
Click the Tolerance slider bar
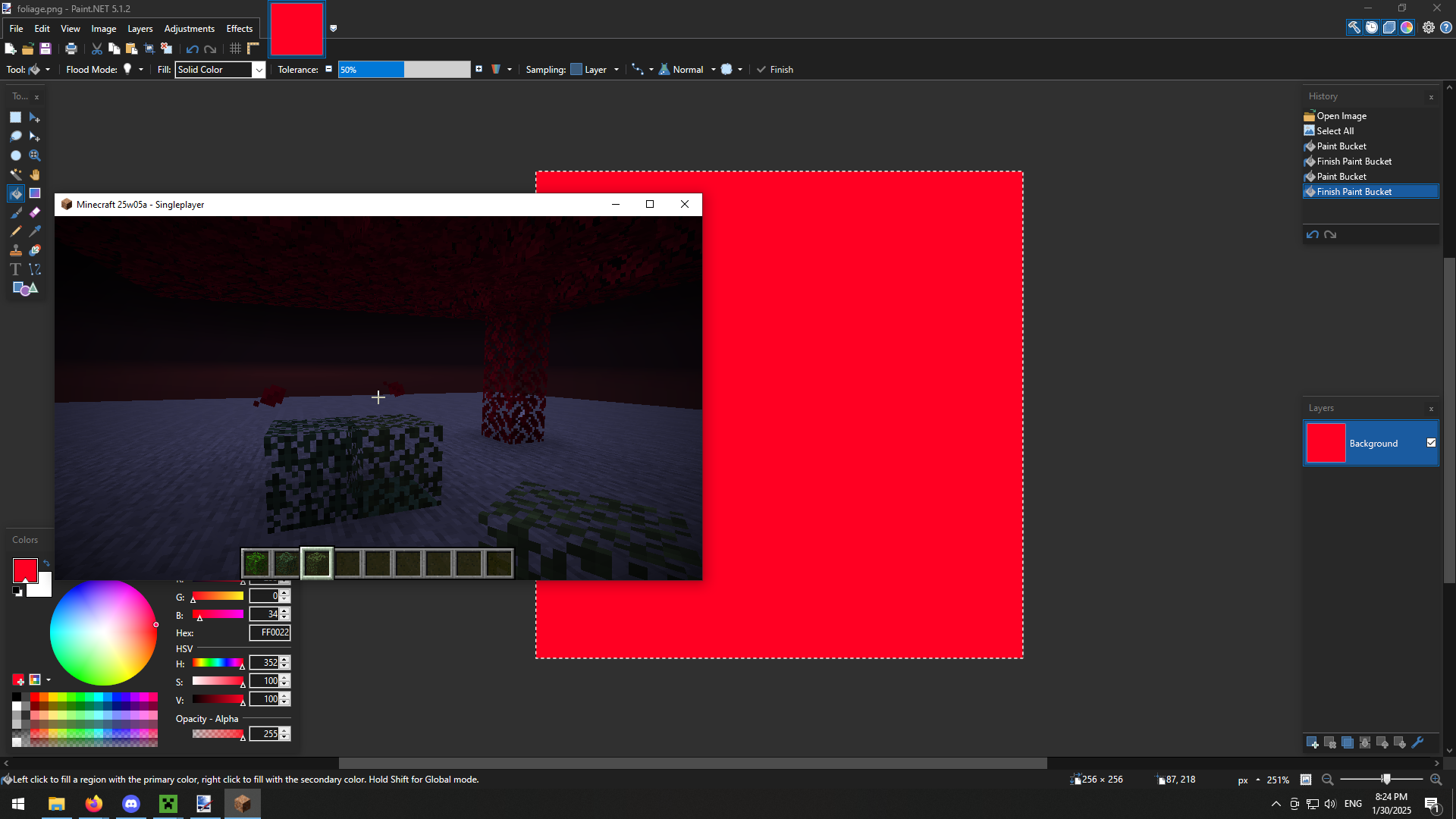point(404,70)
